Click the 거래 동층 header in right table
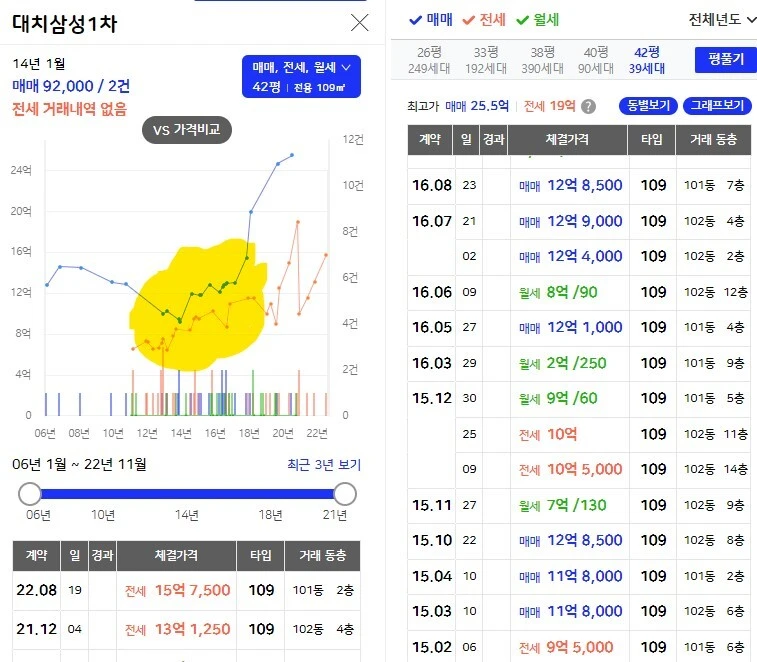 coord(714,140)
